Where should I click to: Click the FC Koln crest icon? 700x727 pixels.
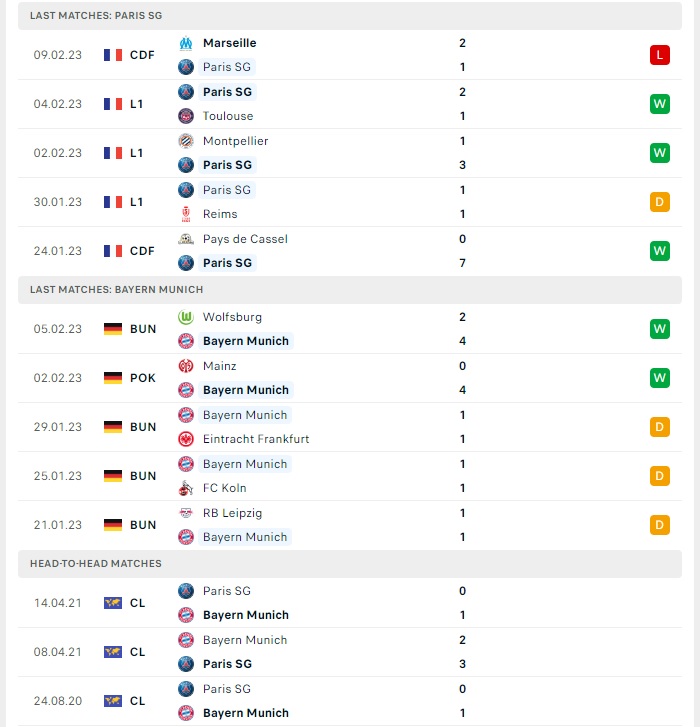186,488
